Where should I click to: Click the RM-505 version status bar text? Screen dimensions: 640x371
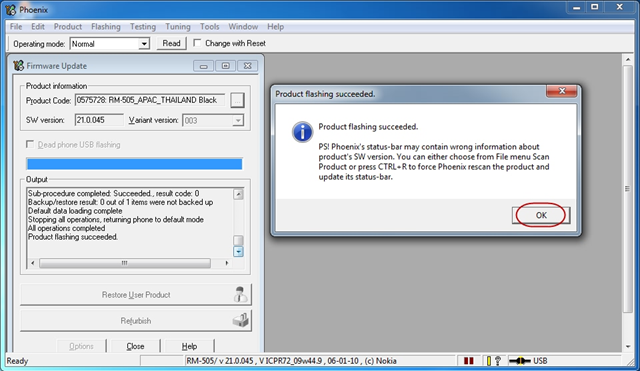291,361
